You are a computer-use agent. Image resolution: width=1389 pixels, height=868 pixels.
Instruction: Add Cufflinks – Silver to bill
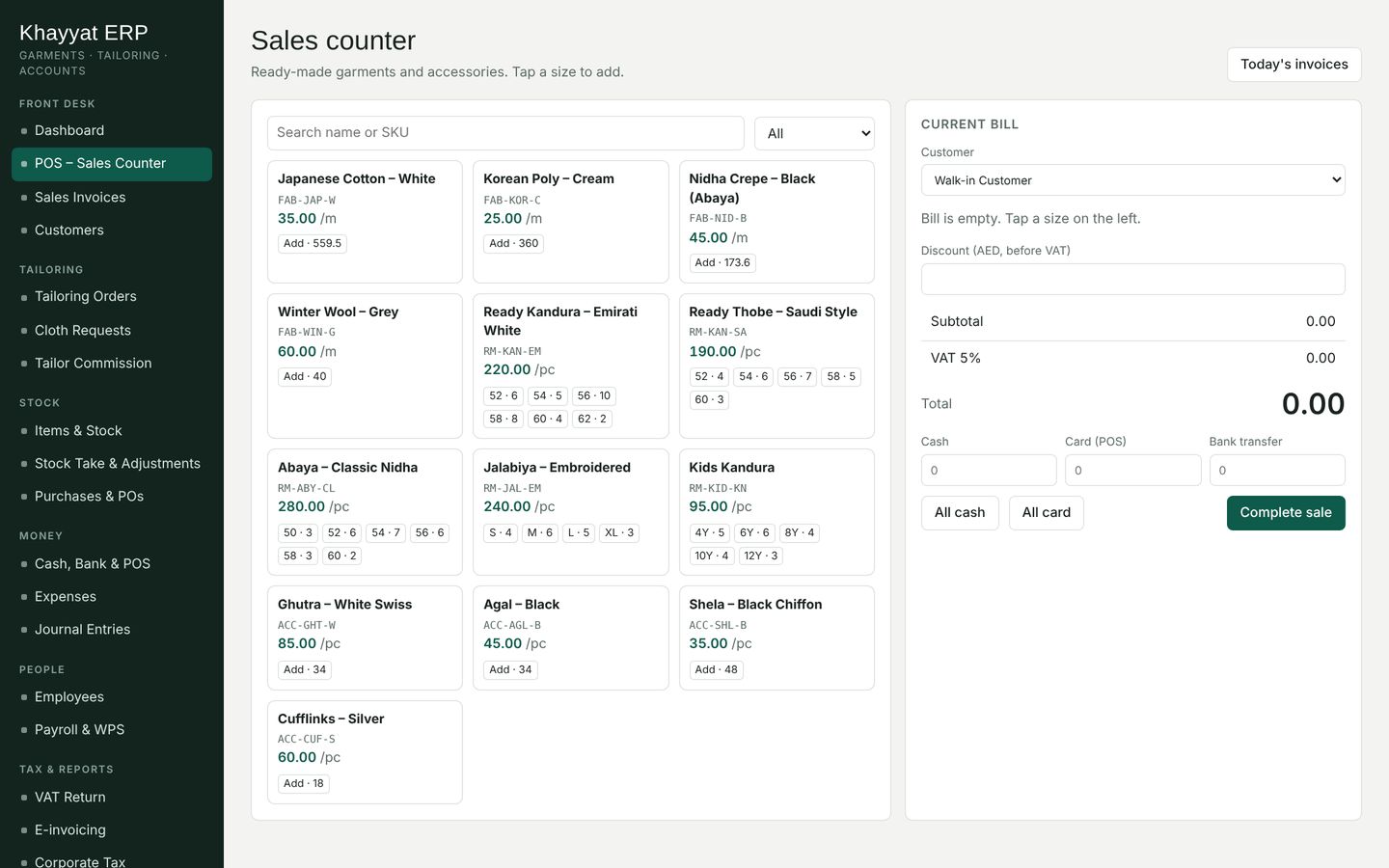(x=304, y=784)
